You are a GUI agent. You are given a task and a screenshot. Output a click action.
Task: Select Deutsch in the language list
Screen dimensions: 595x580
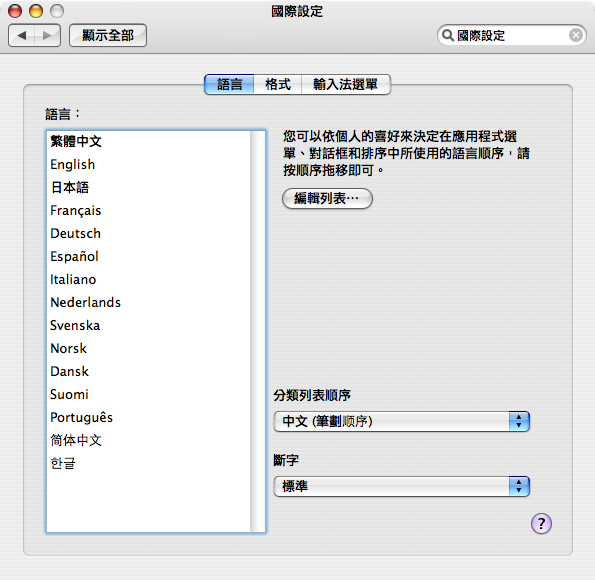point(148,233)
